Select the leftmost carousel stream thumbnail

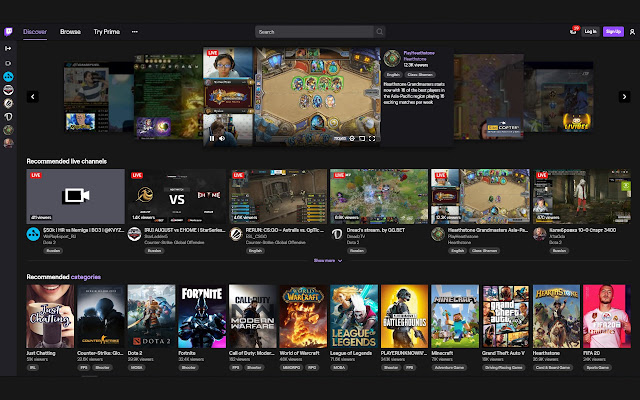tap(99, 97)
